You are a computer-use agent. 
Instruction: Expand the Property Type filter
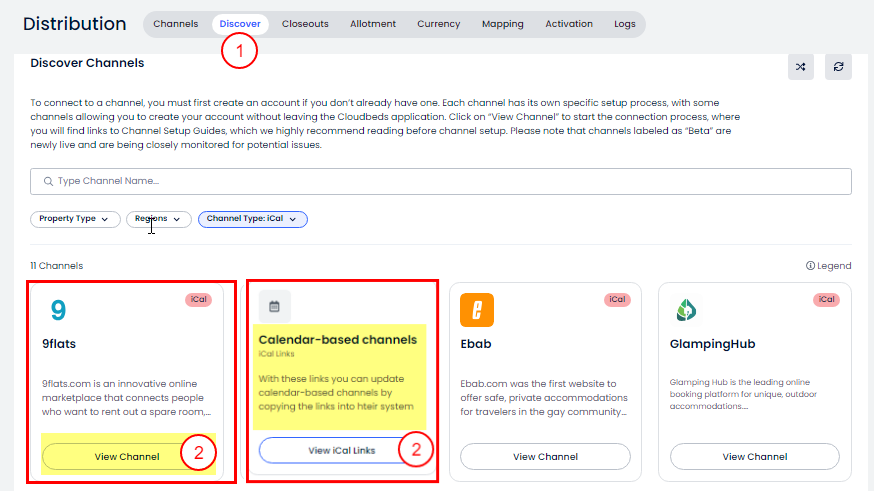pyautogui.click(x=75, y=219)
